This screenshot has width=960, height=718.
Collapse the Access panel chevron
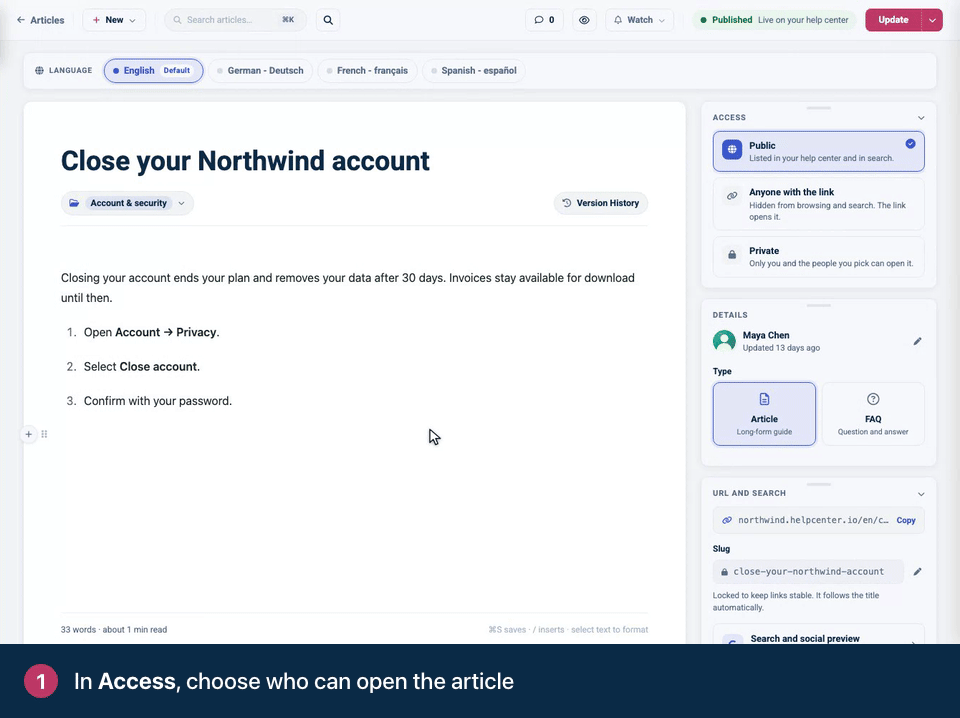click(921, 118)
